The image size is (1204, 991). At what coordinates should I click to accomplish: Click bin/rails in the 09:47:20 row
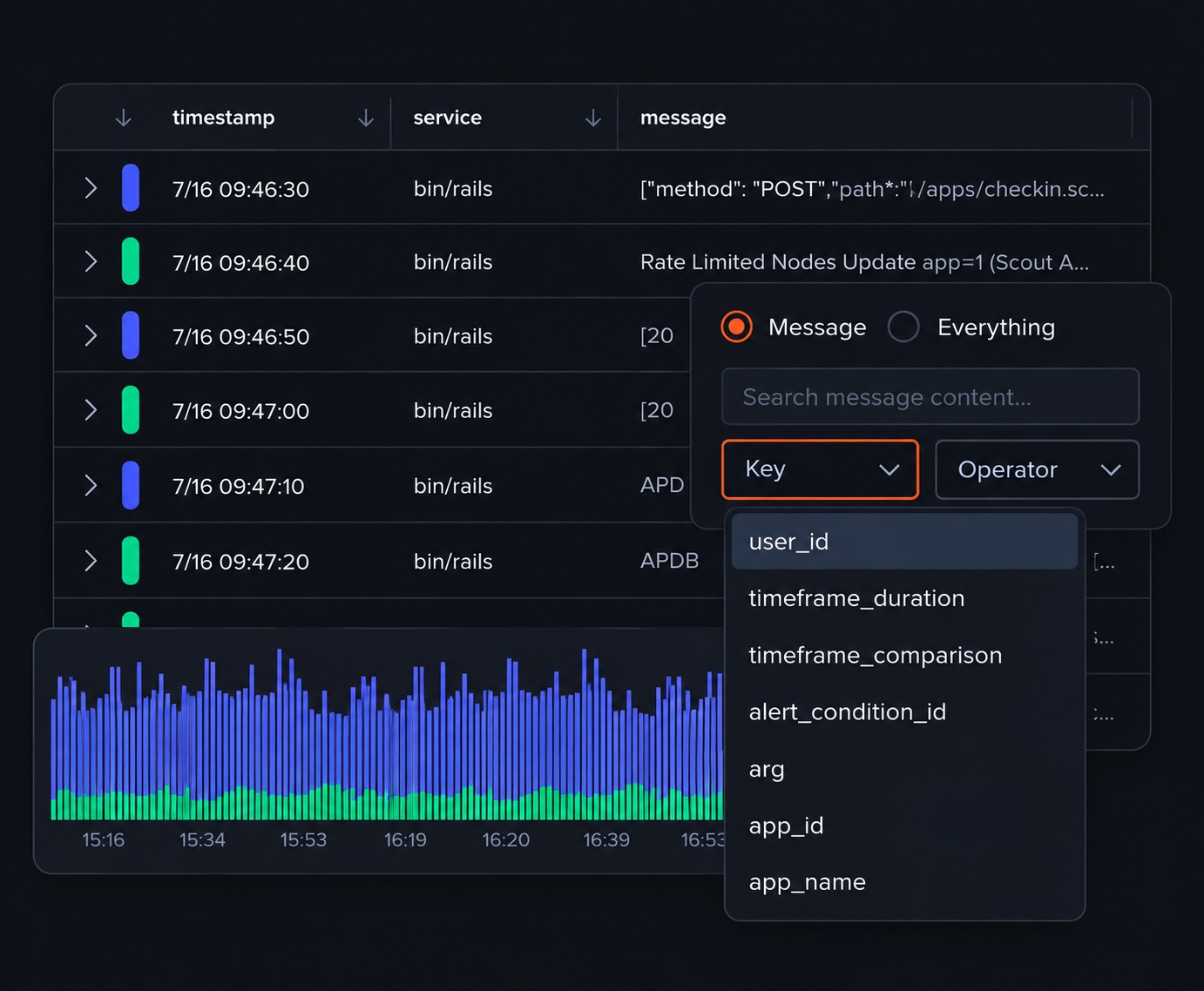(453, 562)
